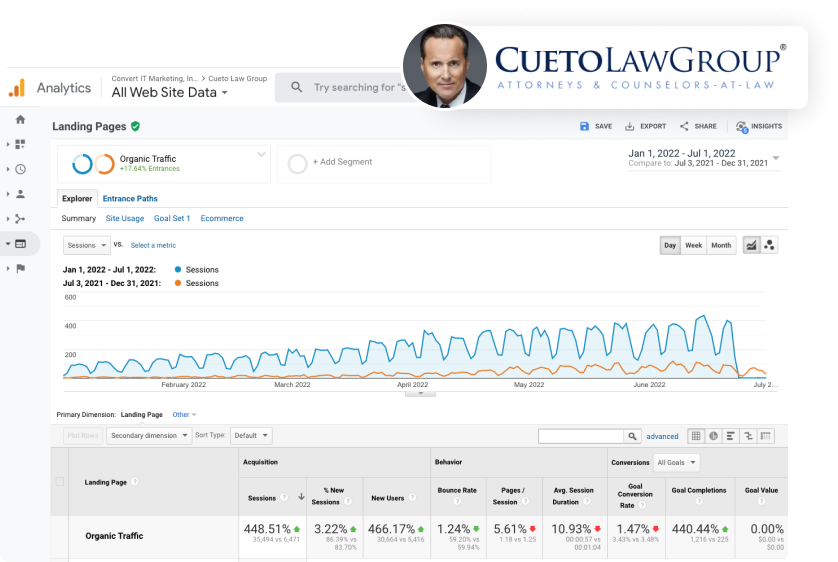Collapse the chart using the bottom handle

pos(421,394)
